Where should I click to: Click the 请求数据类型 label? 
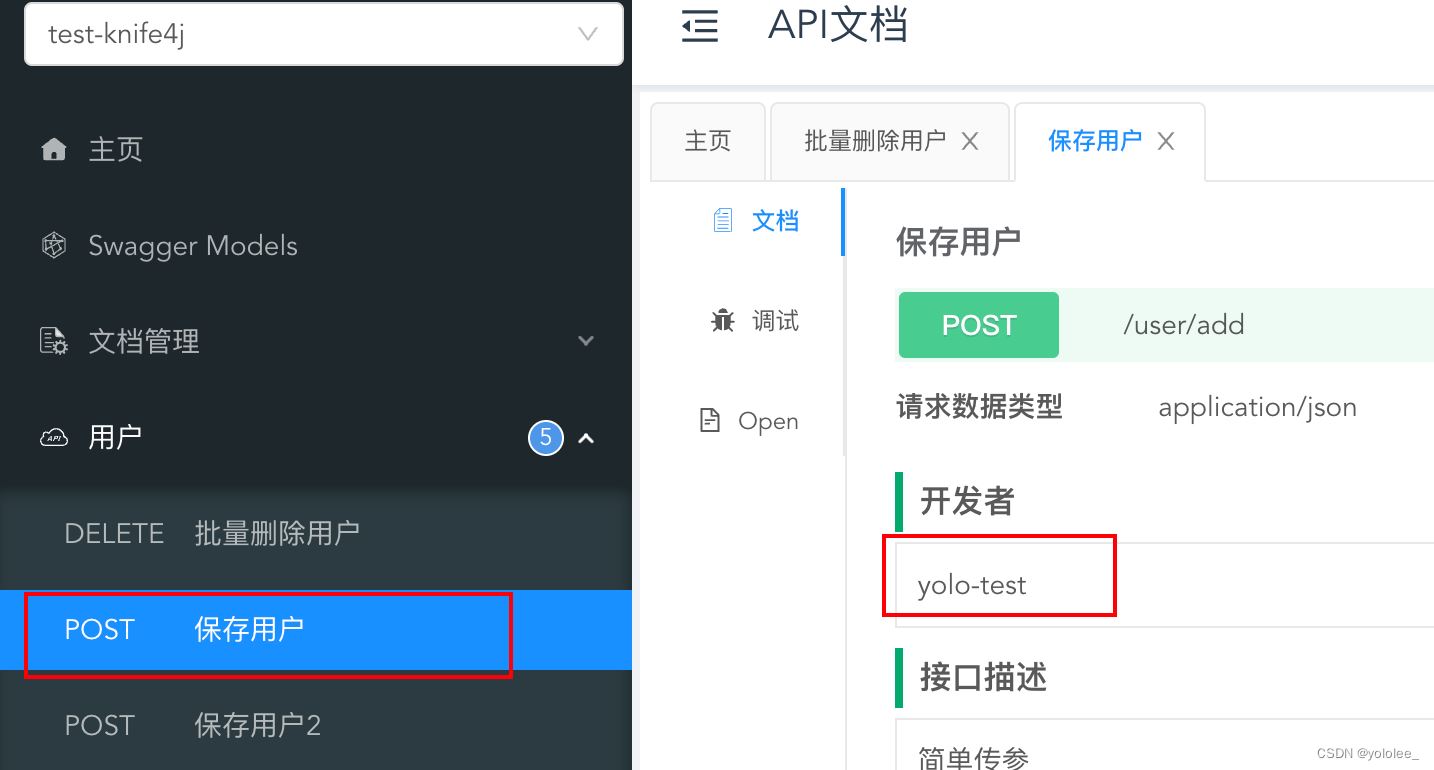[x=979, y=407]
